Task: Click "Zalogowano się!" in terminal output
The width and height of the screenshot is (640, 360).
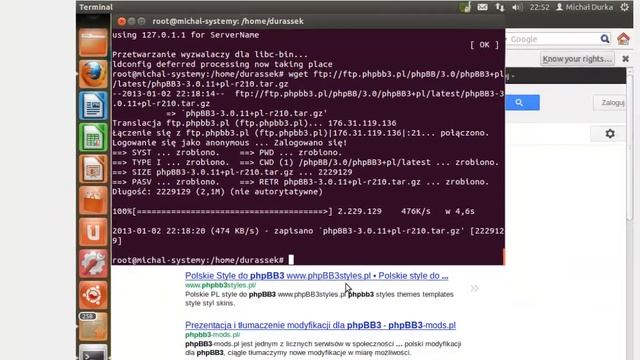Action: pyautogui.click(x=310, y=143)
